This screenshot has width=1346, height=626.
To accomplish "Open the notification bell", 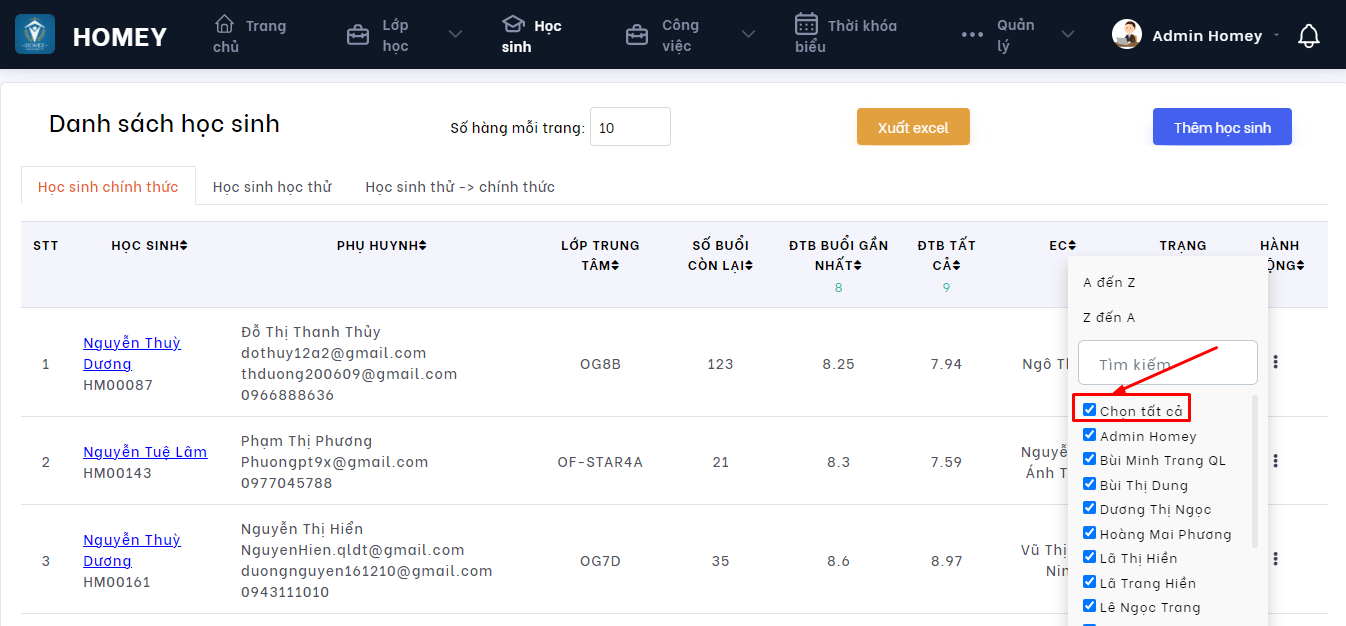I will tap(1308, 36).
